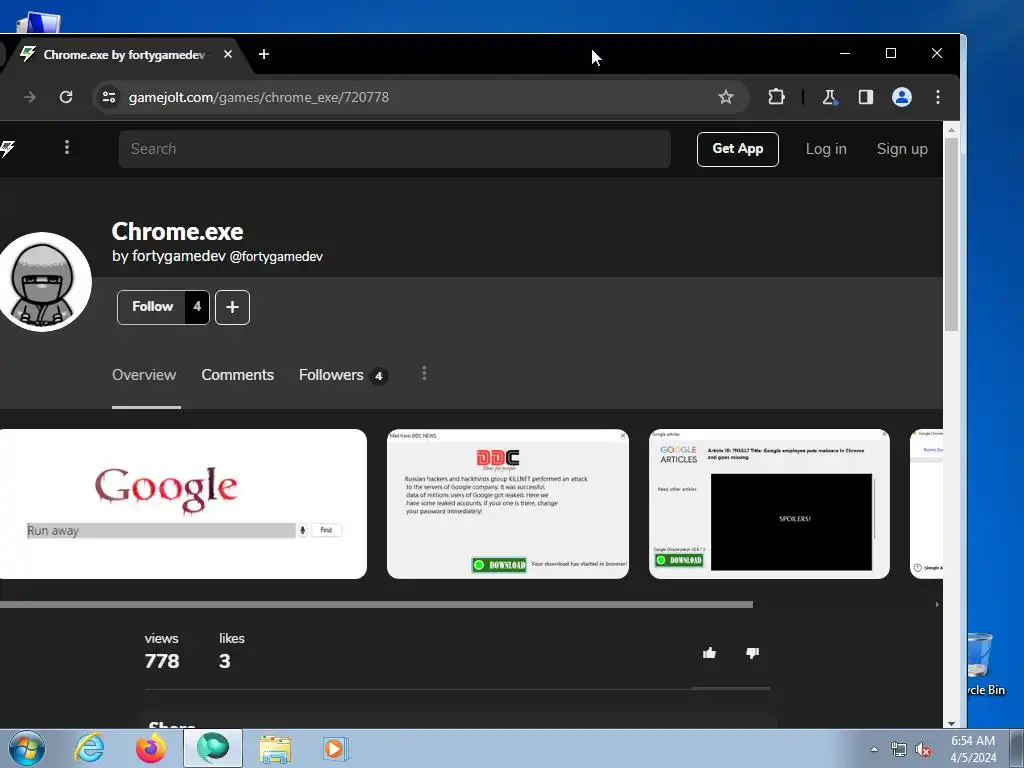Click the likes count 3
1024x768 pixels.
(x=225, y=661)
